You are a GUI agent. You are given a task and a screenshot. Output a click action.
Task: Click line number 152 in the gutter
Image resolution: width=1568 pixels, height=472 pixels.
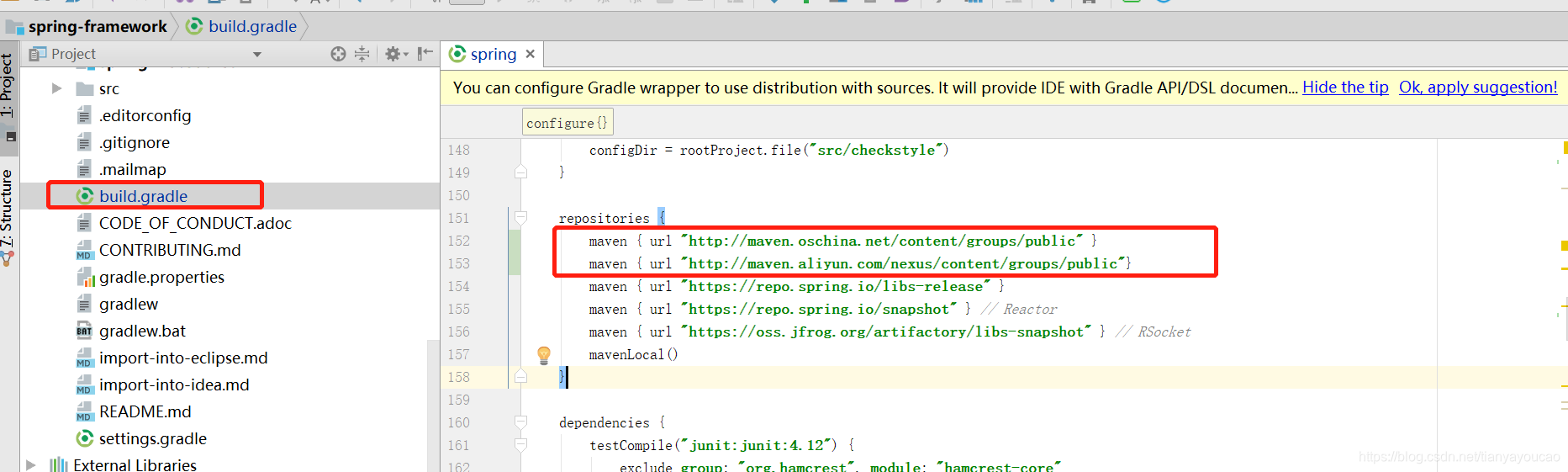point(458,241)
